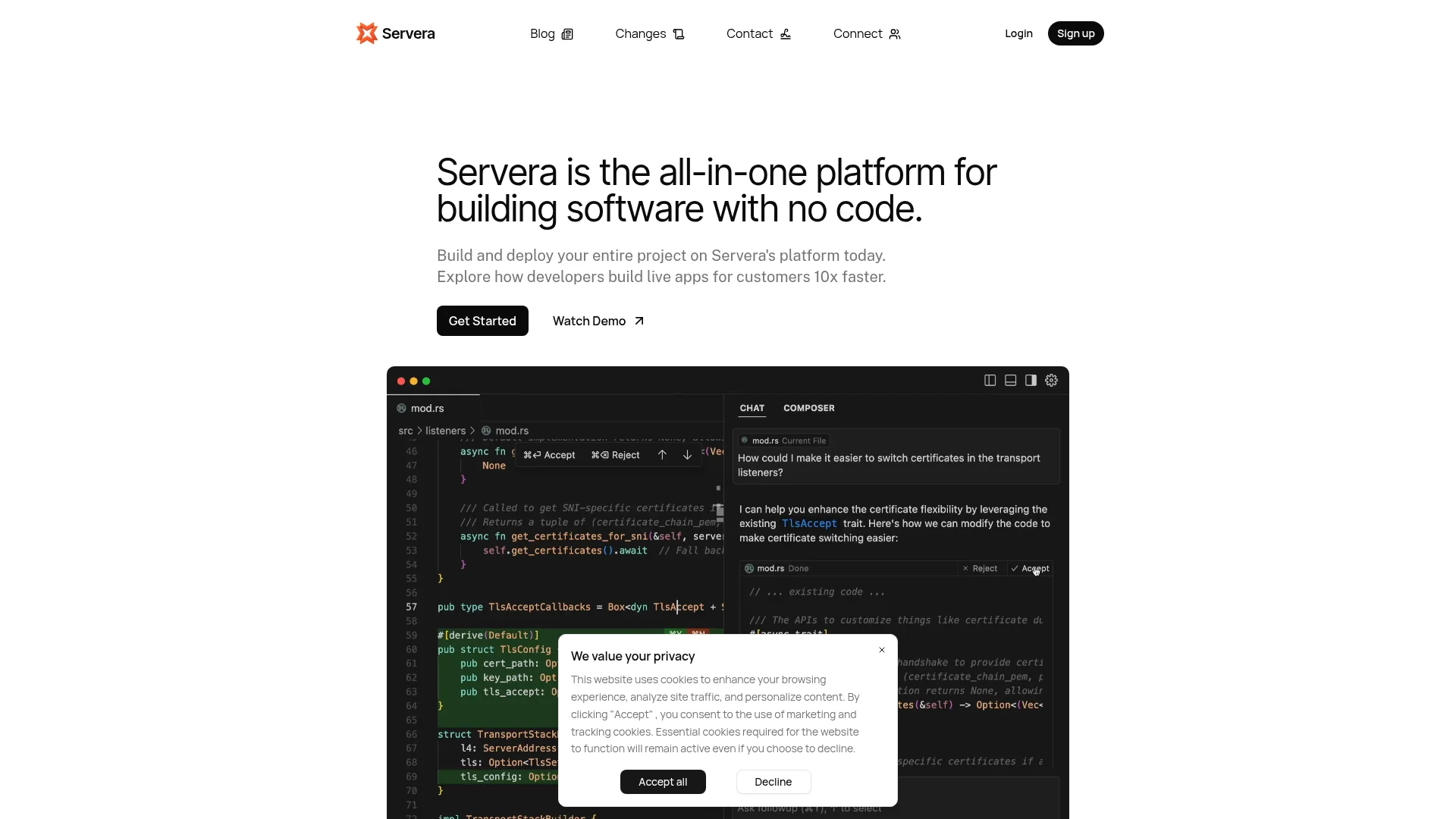Jump to next change with down arrow

pyautogui.click(x=687, y=455)
